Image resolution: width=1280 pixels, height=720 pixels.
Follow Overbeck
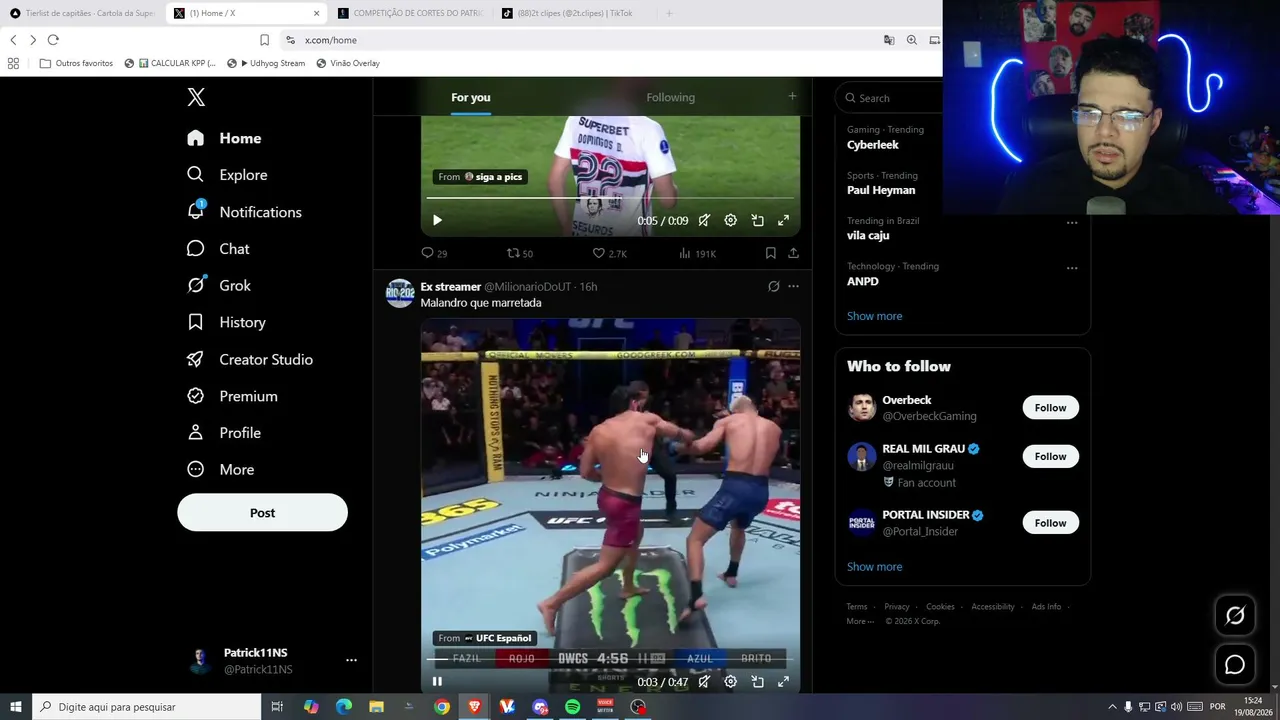click(1050, 408)
